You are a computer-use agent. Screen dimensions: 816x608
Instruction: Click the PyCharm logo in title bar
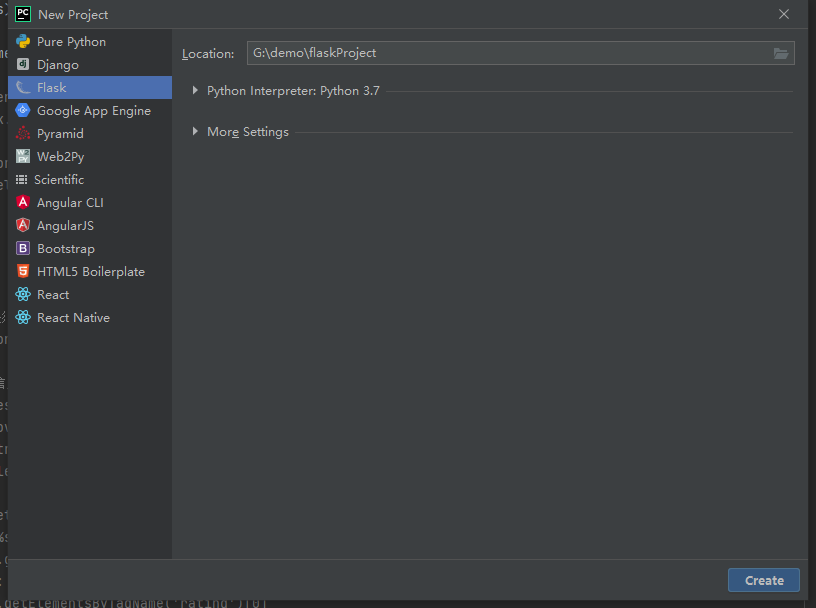point(23,14)
